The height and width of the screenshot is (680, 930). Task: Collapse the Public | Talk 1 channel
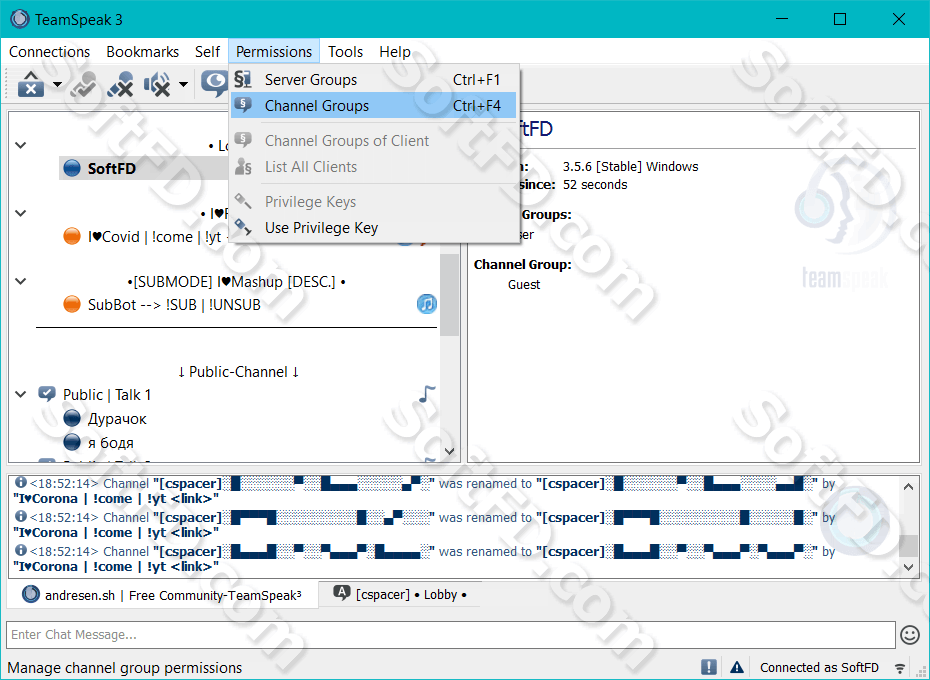pos(21,395)
